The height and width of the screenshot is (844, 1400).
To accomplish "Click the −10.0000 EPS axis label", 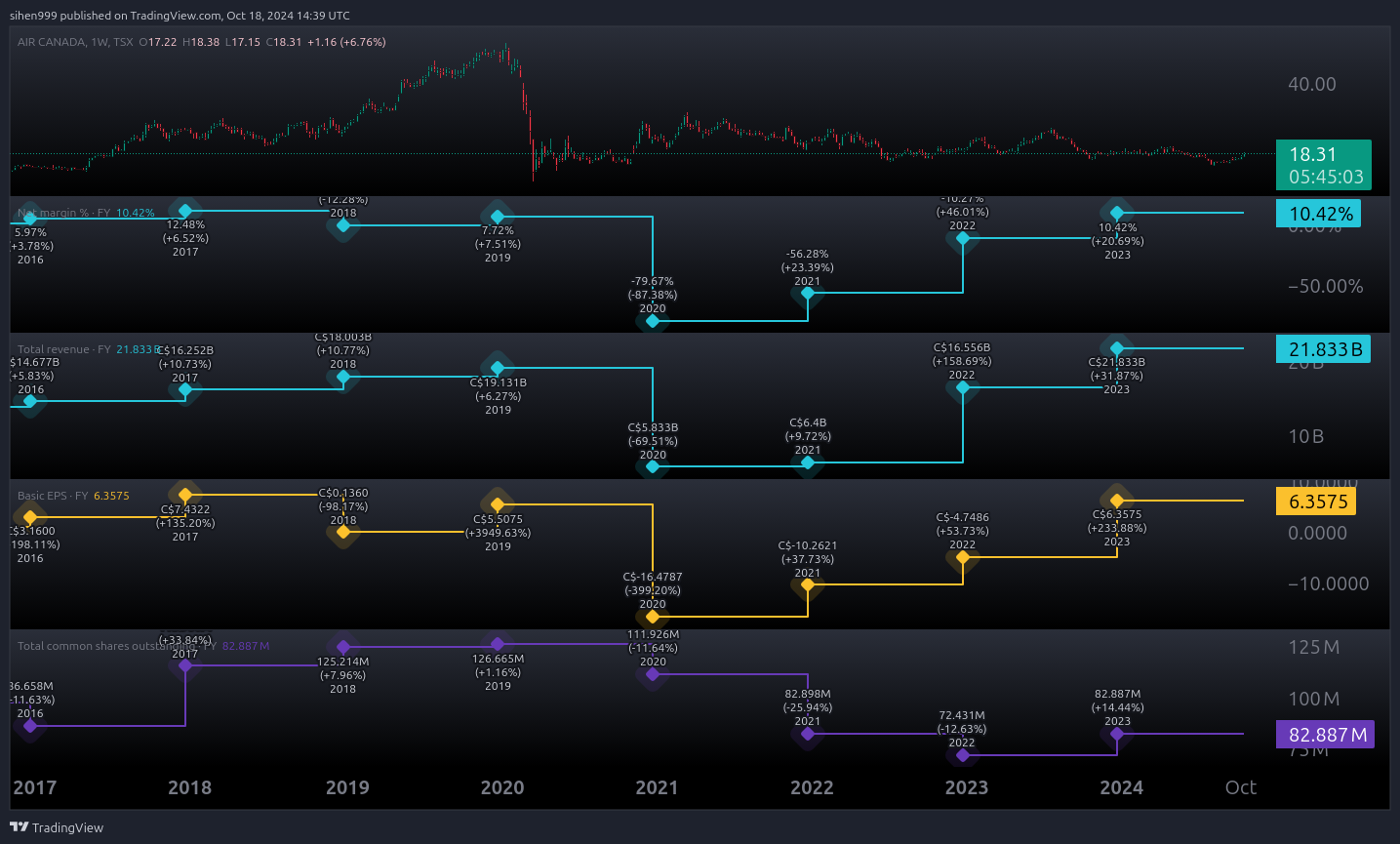I will click(x=1329, y=583).
